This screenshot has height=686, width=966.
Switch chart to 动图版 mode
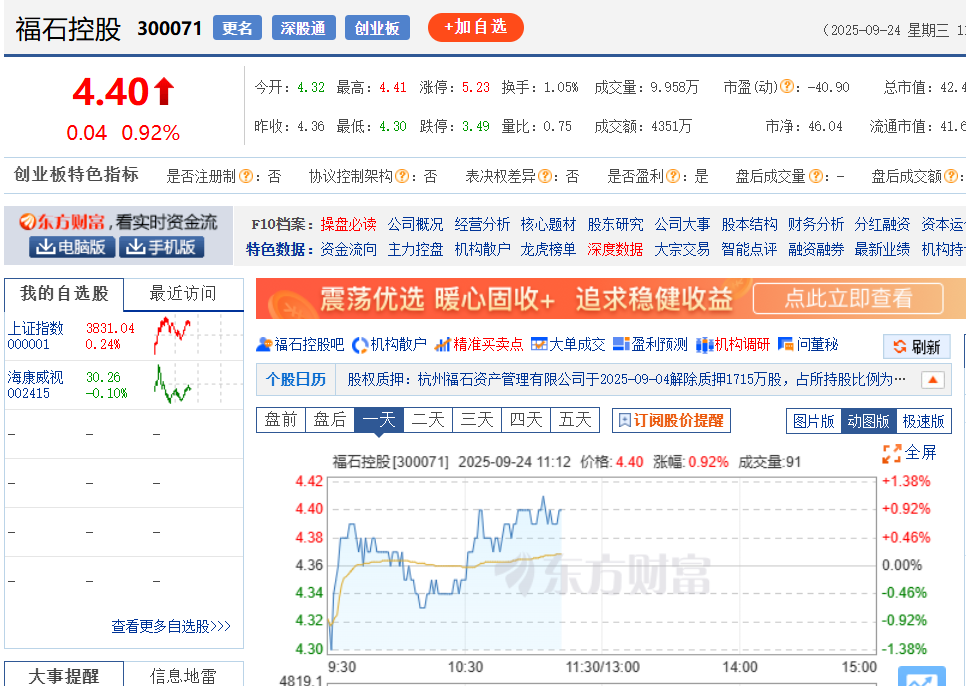[x=869, y=421]
